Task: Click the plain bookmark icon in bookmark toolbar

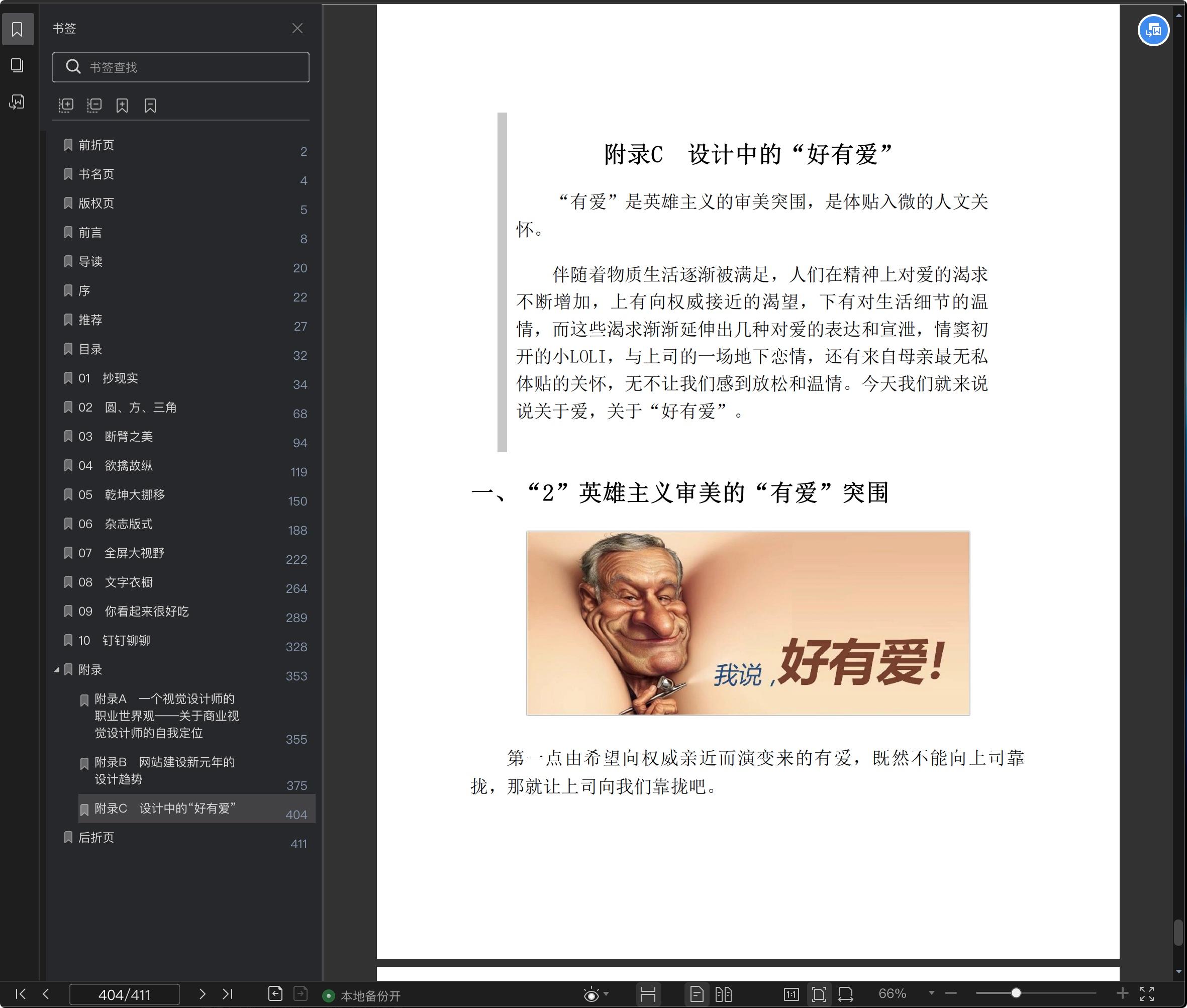Action: pos(150,105)
